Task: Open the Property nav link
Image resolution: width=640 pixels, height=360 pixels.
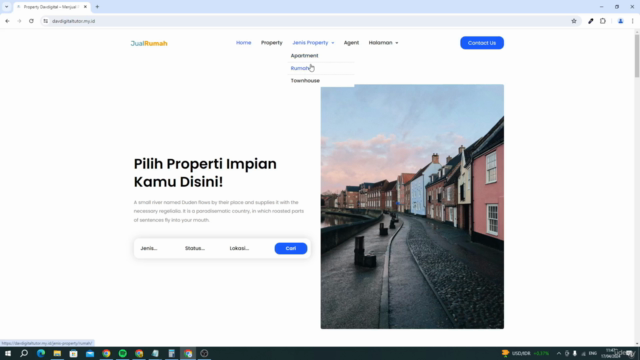Action: pyautogui.click(x=272, y=43)
